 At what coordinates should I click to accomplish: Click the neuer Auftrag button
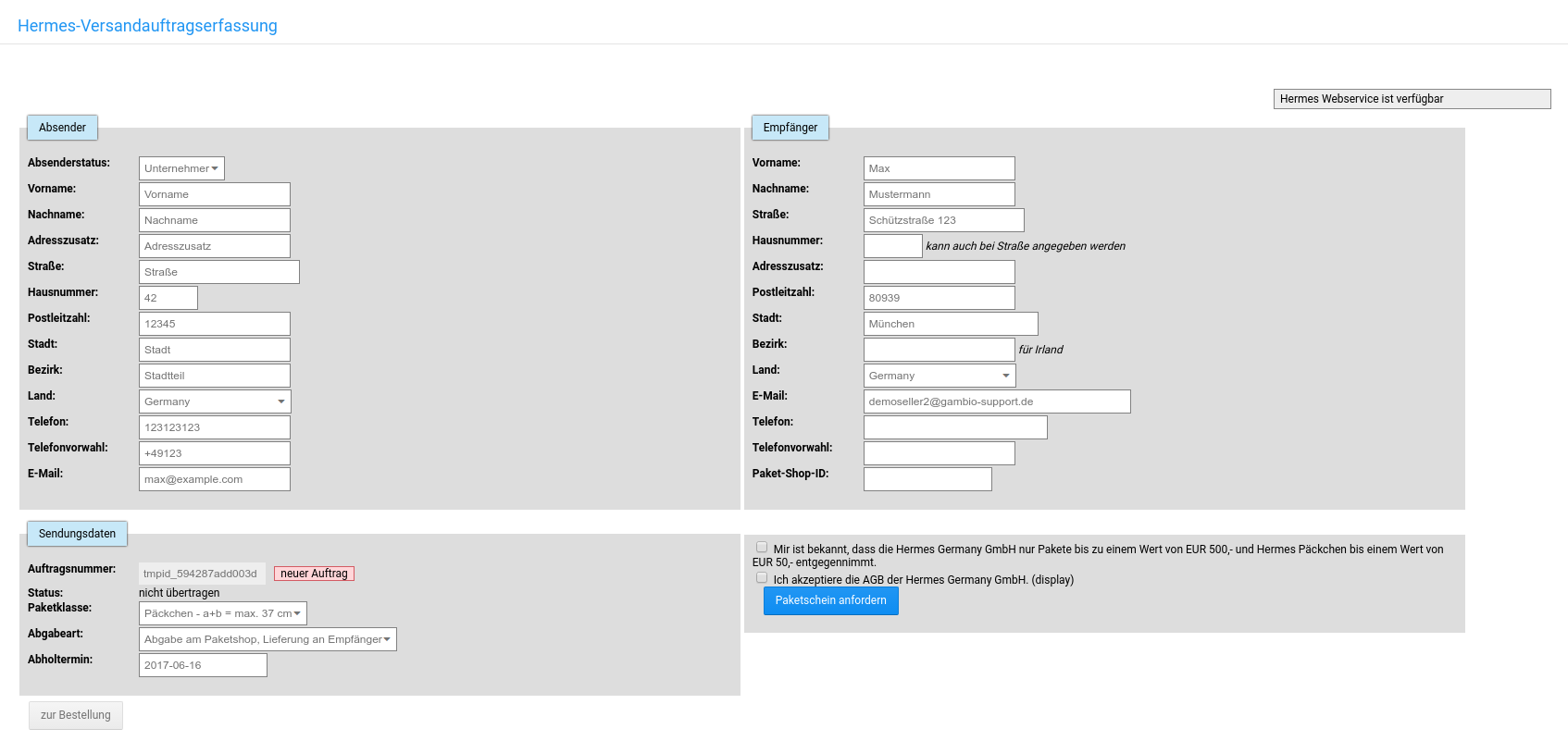pos(314,574)
